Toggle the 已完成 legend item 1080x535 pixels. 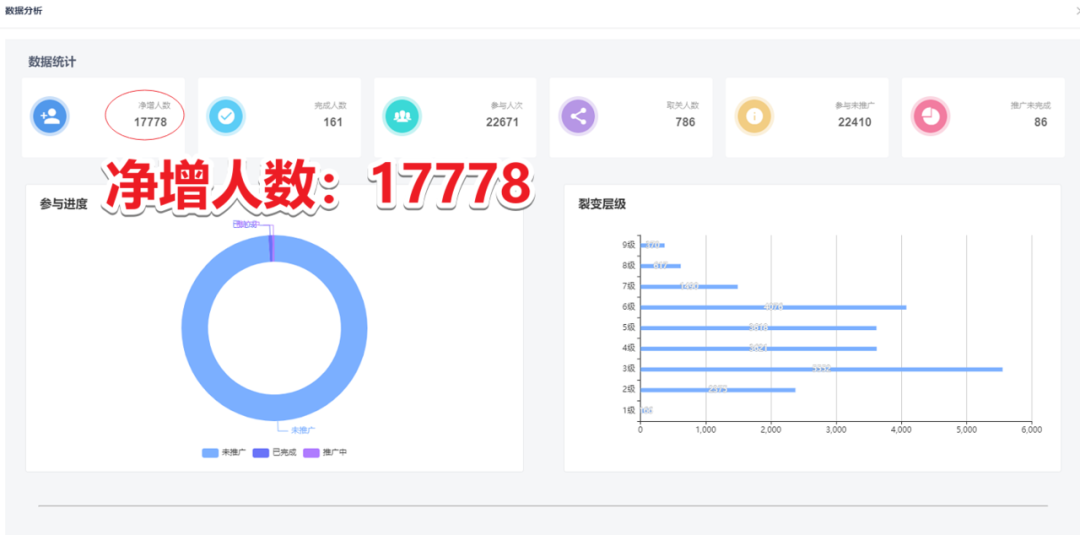274,452
